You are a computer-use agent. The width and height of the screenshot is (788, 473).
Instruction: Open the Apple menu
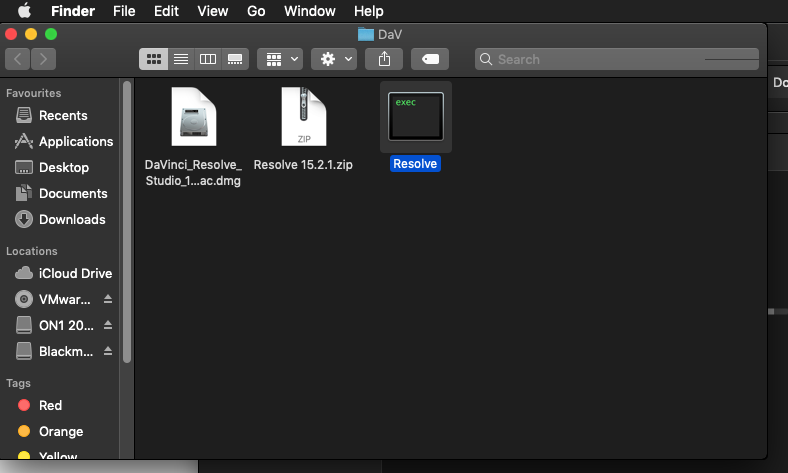point(24,11)
